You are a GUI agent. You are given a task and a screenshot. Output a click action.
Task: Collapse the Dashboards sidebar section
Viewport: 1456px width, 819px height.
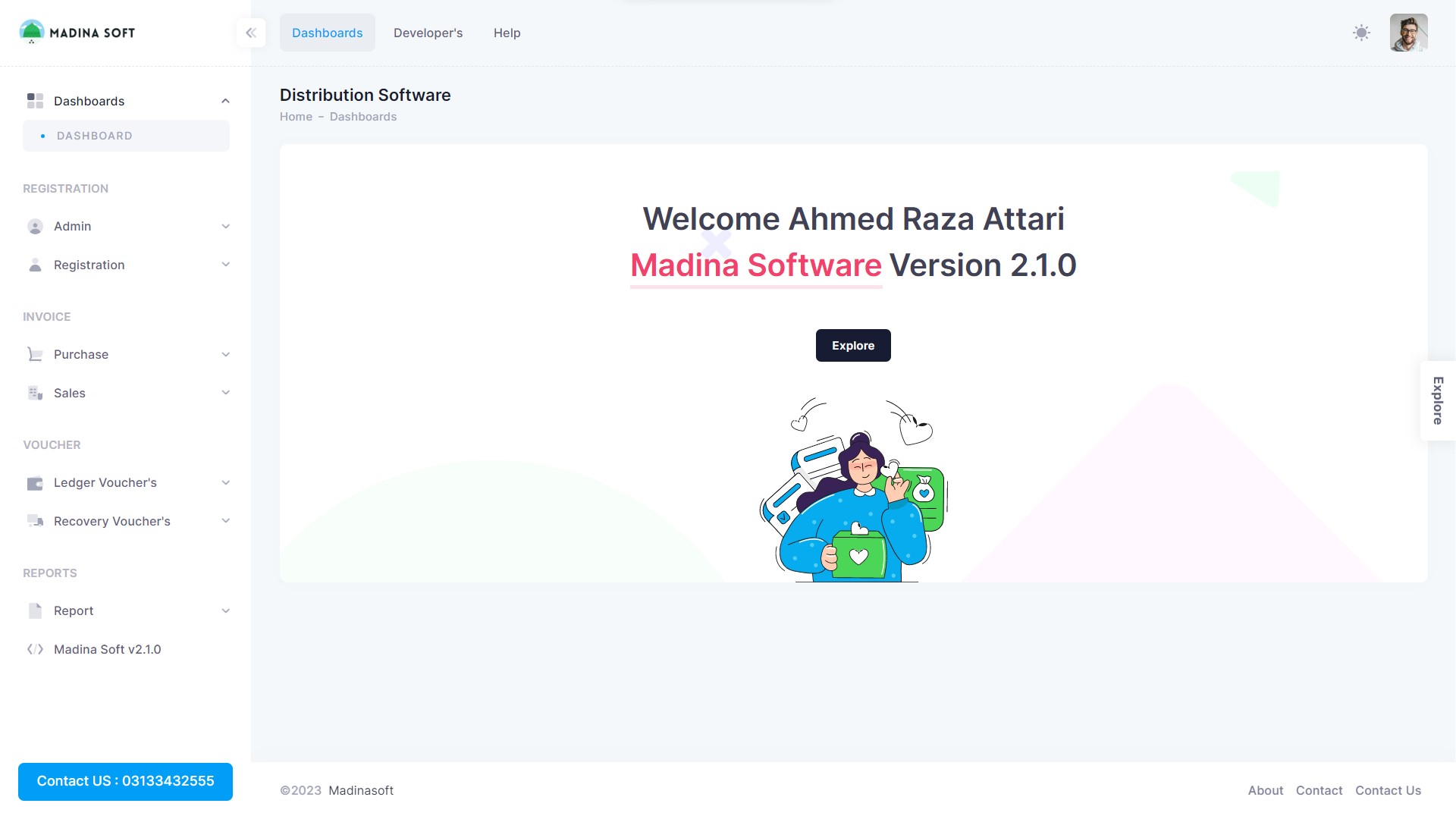tap(225, 101)
